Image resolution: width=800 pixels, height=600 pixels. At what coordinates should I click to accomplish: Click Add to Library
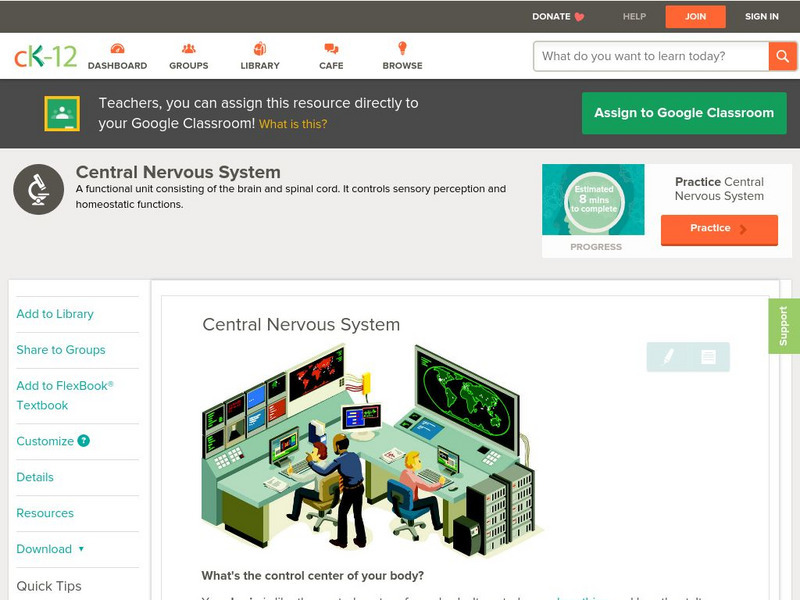pos(55,314)
